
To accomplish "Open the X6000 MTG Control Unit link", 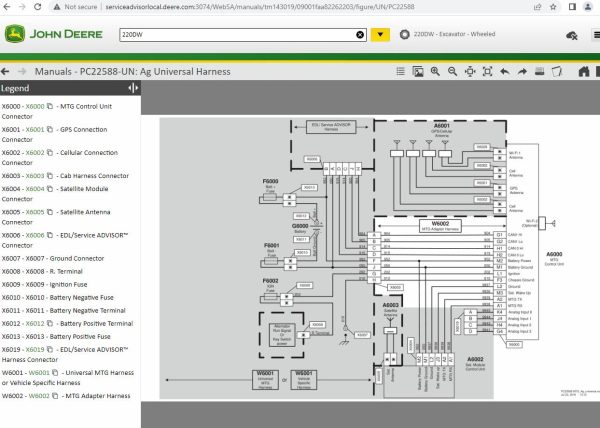I will (35, 107).
